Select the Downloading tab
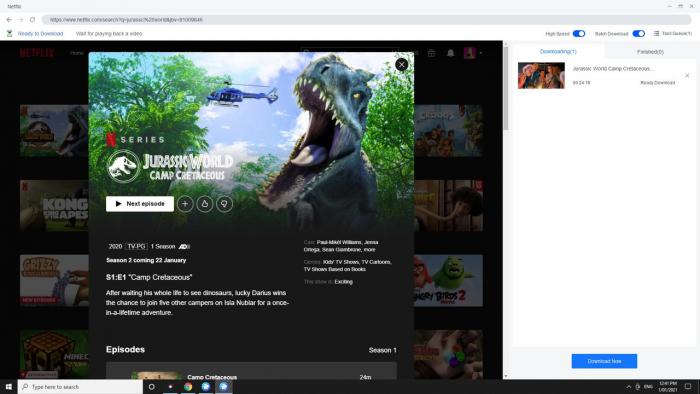Image resolution: width=700 pixels, height=394 pixels. coord(558,52)
